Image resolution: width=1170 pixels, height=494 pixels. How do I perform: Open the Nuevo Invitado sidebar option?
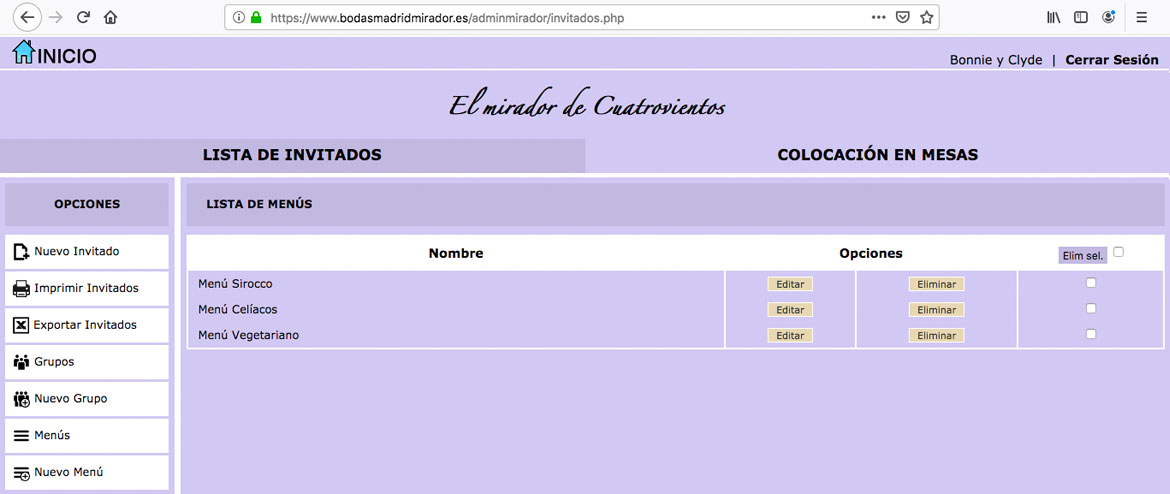pos(87,251)
